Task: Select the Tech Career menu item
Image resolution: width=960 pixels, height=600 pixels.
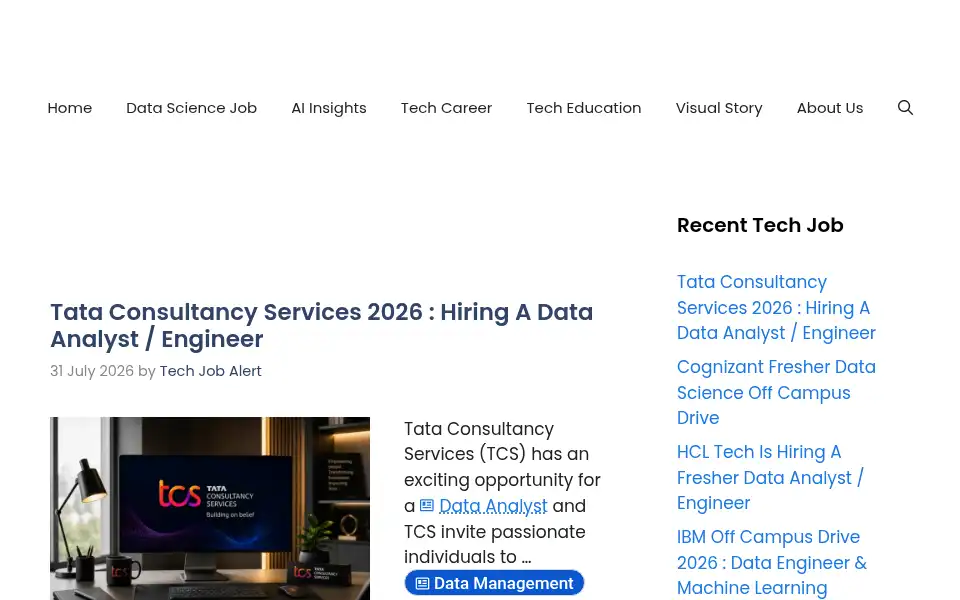Action: point(446,108)
